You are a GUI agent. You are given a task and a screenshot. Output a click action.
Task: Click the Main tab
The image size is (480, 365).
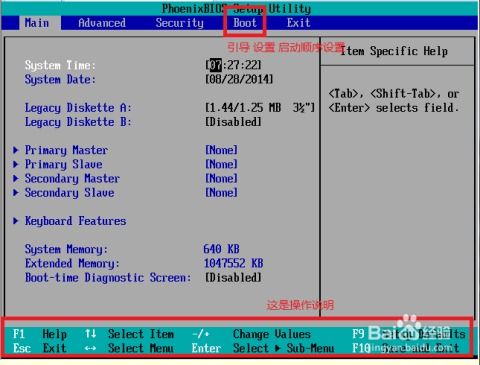(37, 23)
